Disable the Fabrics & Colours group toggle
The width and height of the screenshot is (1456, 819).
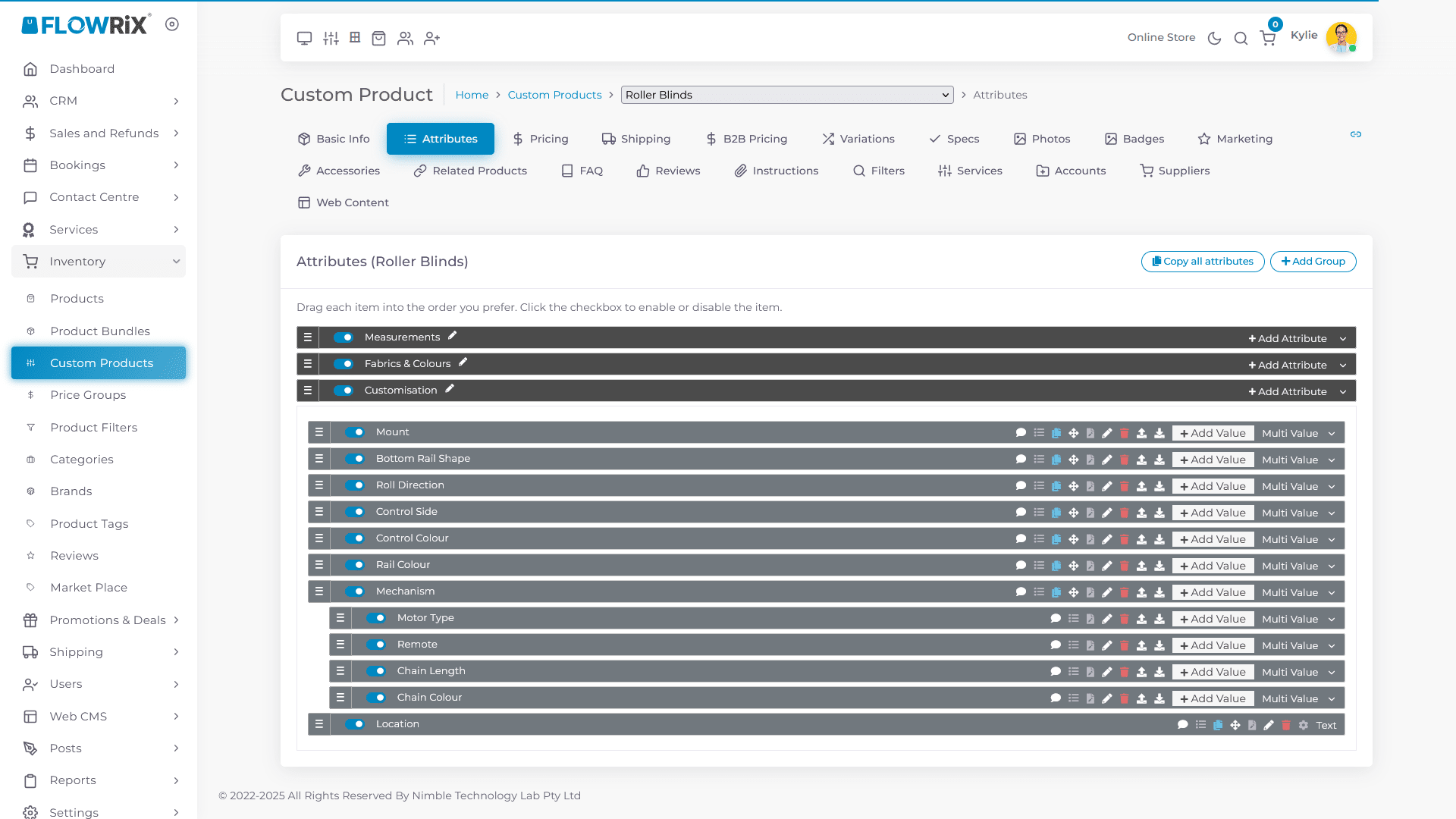coord(344,364)
